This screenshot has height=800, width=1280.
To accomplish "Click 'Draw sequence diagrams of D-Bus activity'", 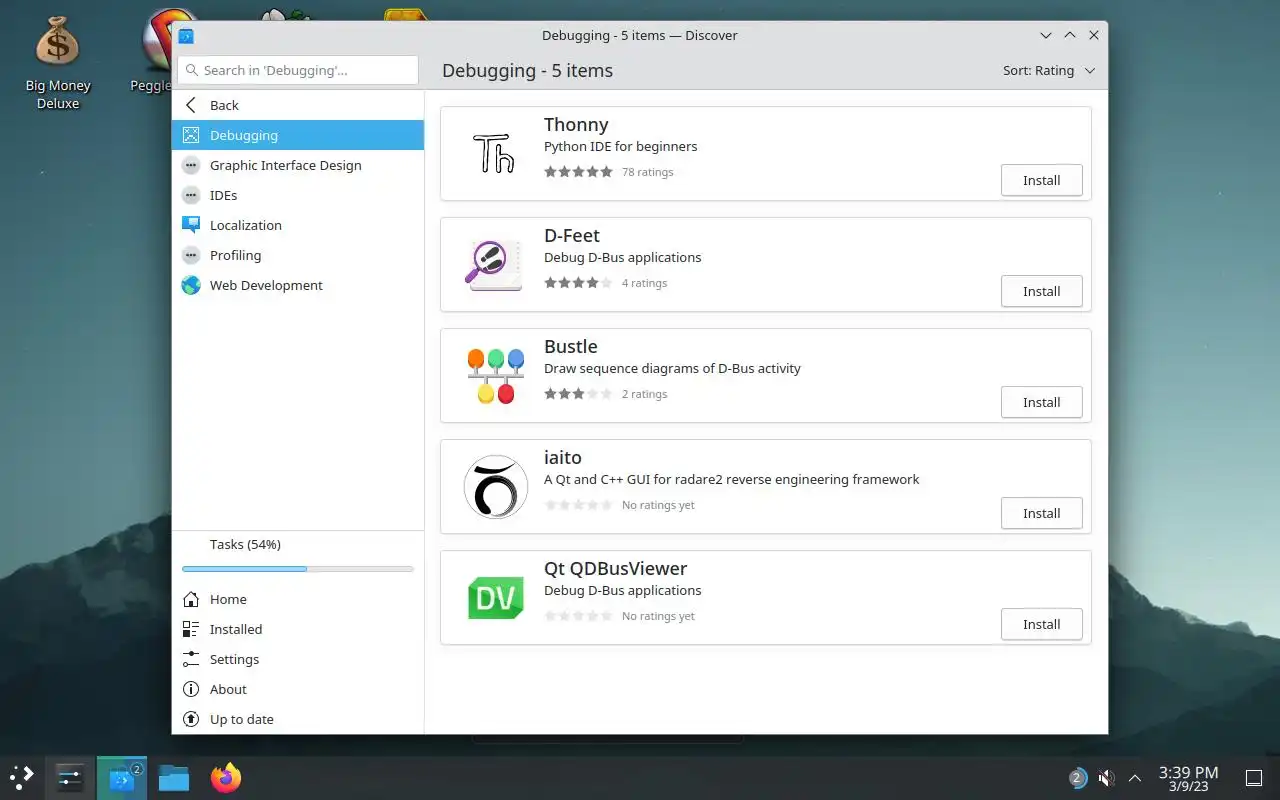I will click(672, 368).
